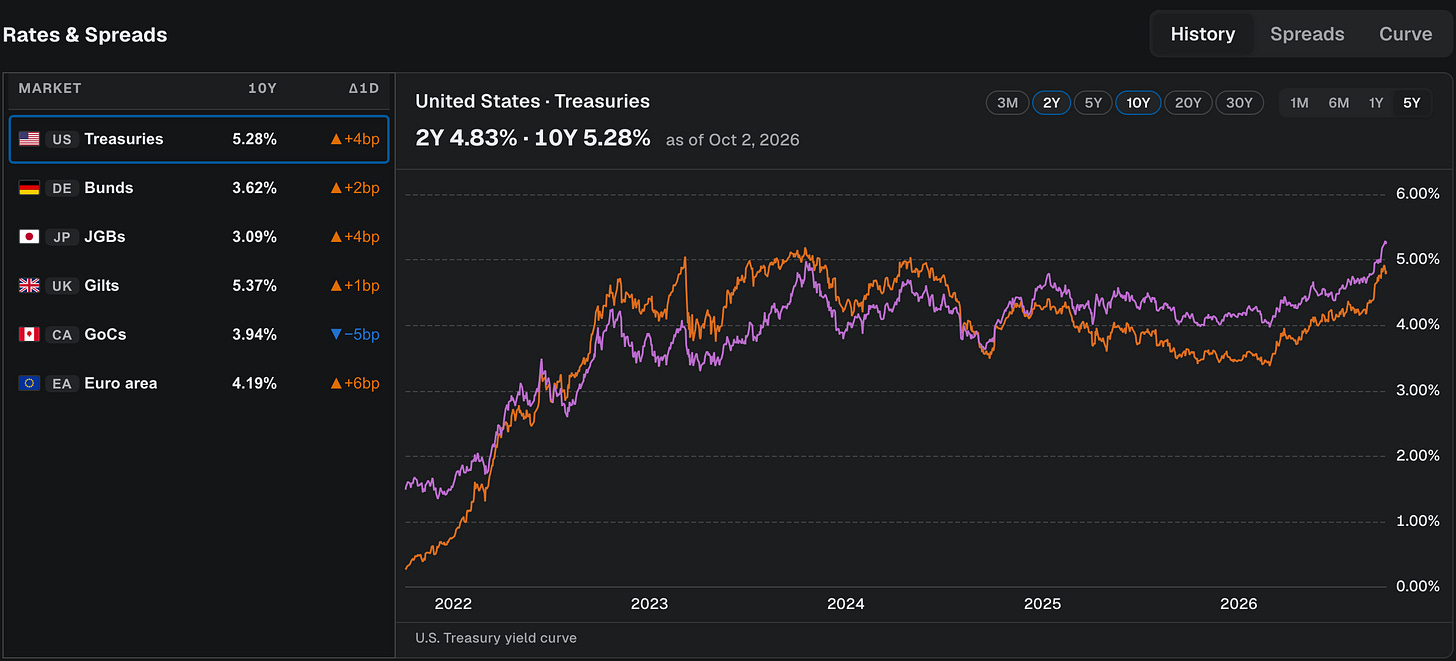Select the 6M time range
Screen dimensions: 1456x661
tap(1338, 103)
